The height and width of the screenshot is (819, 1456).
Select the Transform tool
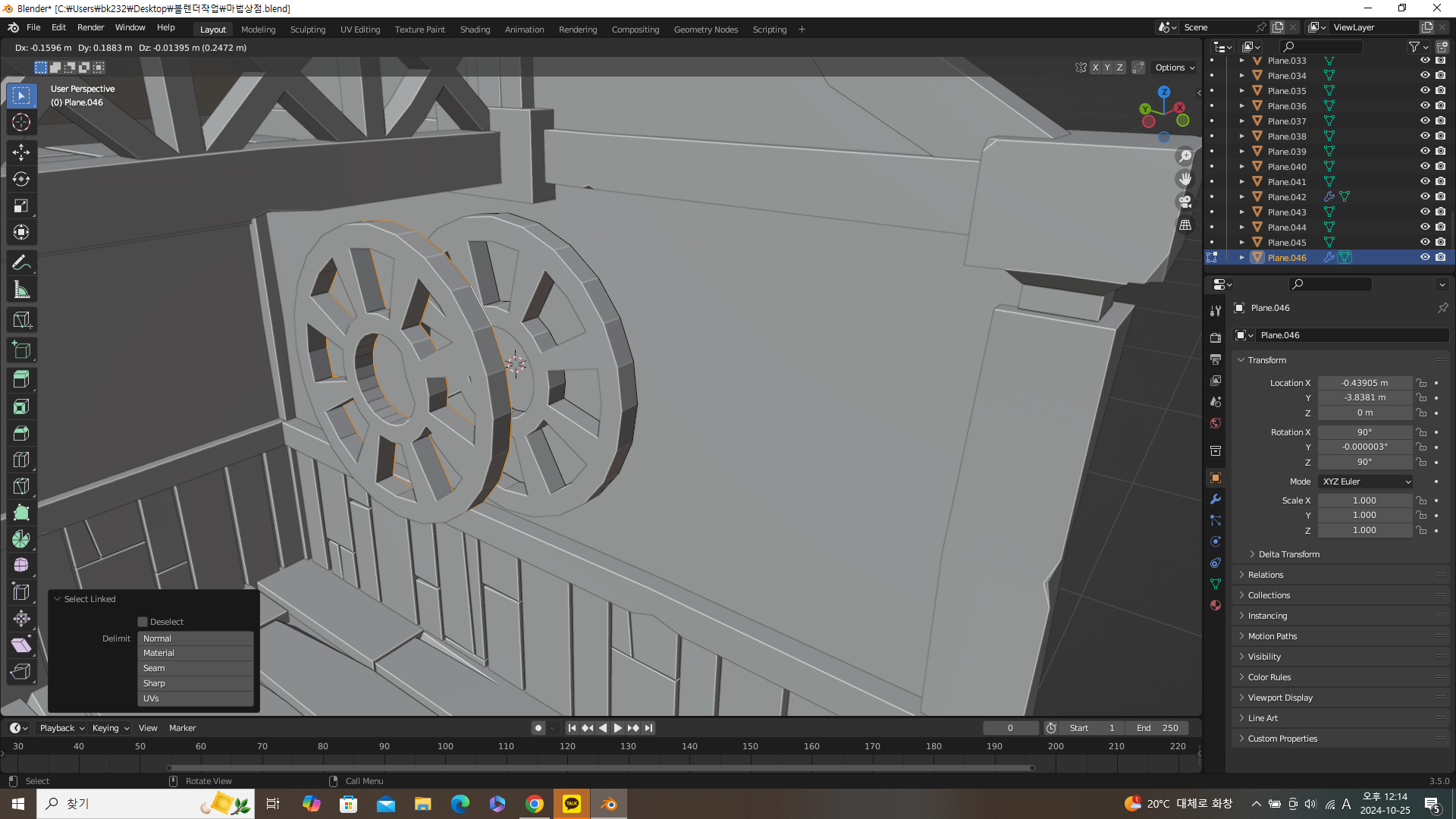pyautogui.click(x=21, y=232)
